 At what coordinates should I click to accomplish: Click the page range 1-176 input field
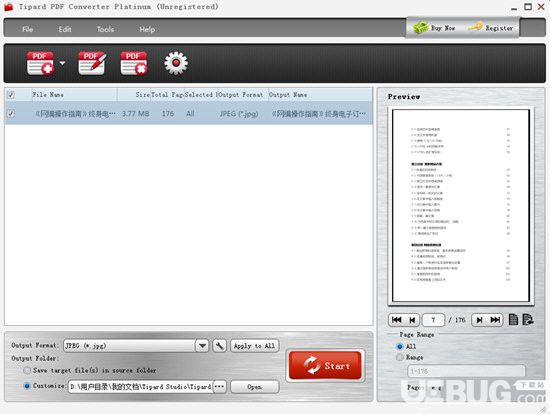467,371
